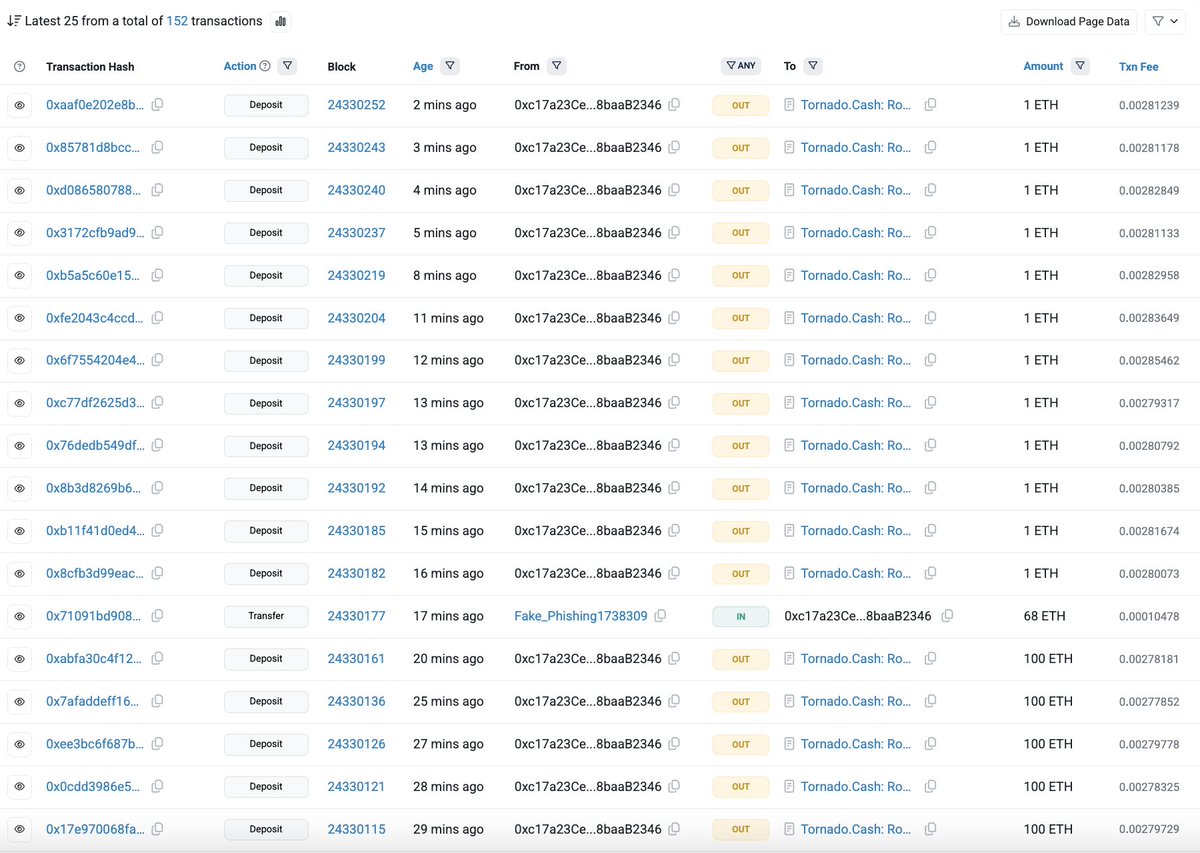Click Download Page Data button

pyautogui.click(x=1068, y=21)
